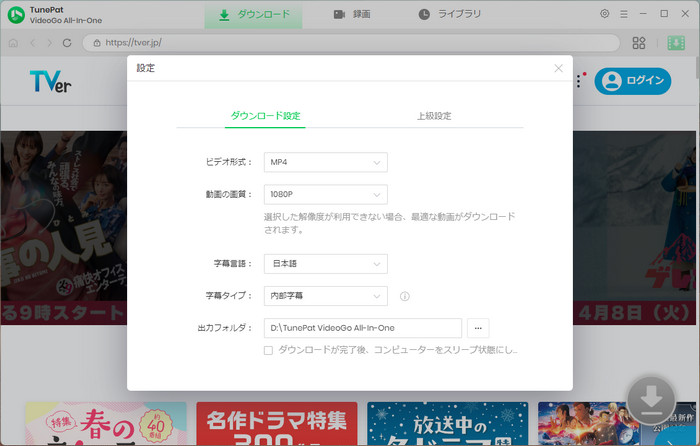
Task: Navigate forward with the right arrow
Action: (x=50, y=43)
